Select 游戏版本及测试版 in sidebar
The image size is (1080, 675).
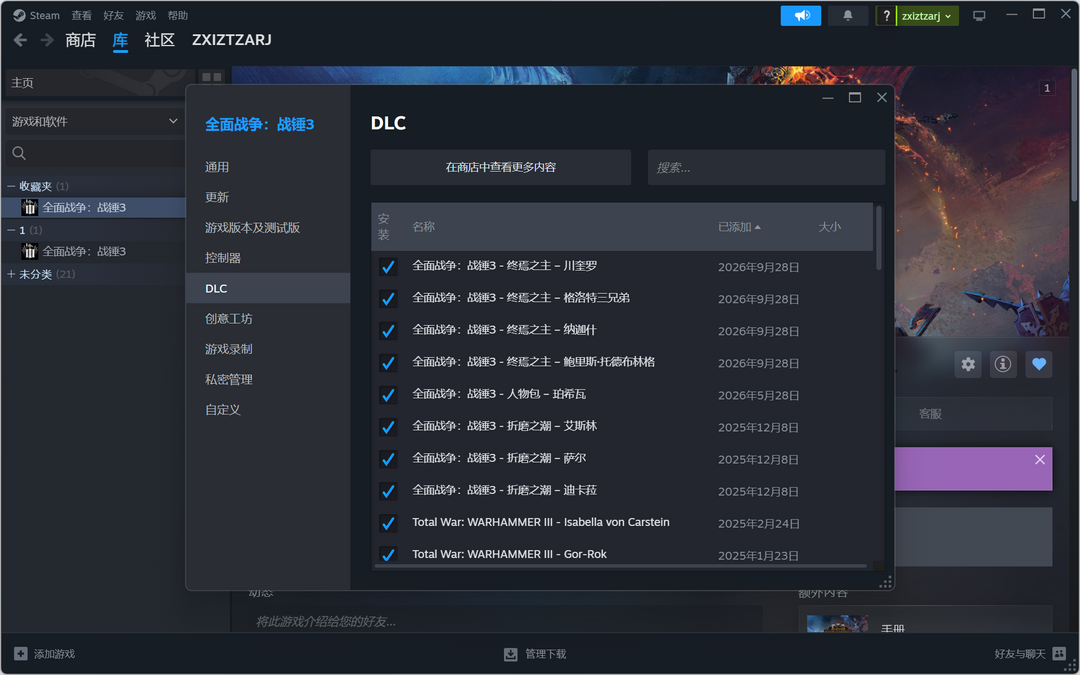tap(268, 228)
